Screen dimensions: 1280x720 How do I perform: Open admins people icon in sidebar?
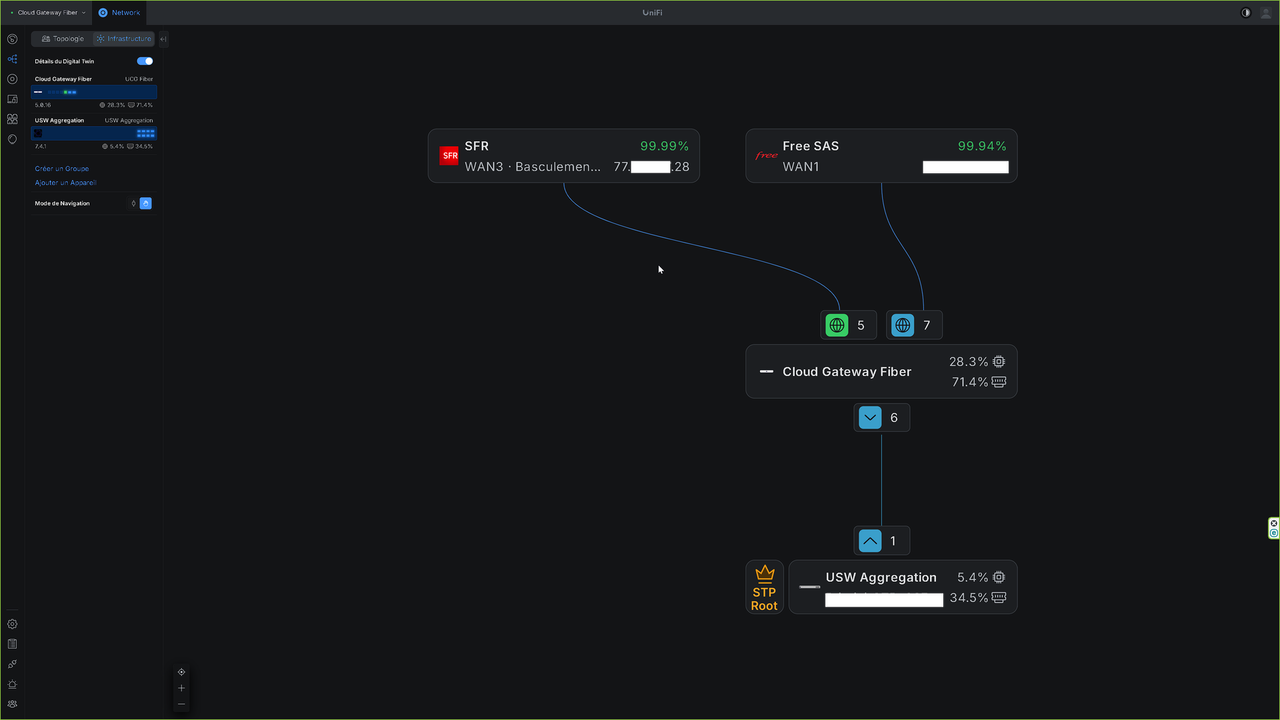pos(12,704)
